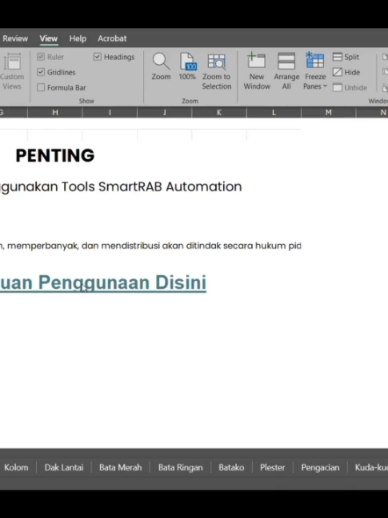Open the Help ribbon tab

78,39
